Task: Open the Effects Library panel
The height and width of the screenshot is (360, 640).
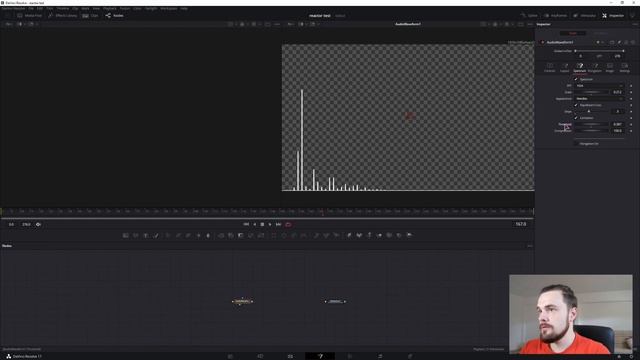Action: (62, 16)
